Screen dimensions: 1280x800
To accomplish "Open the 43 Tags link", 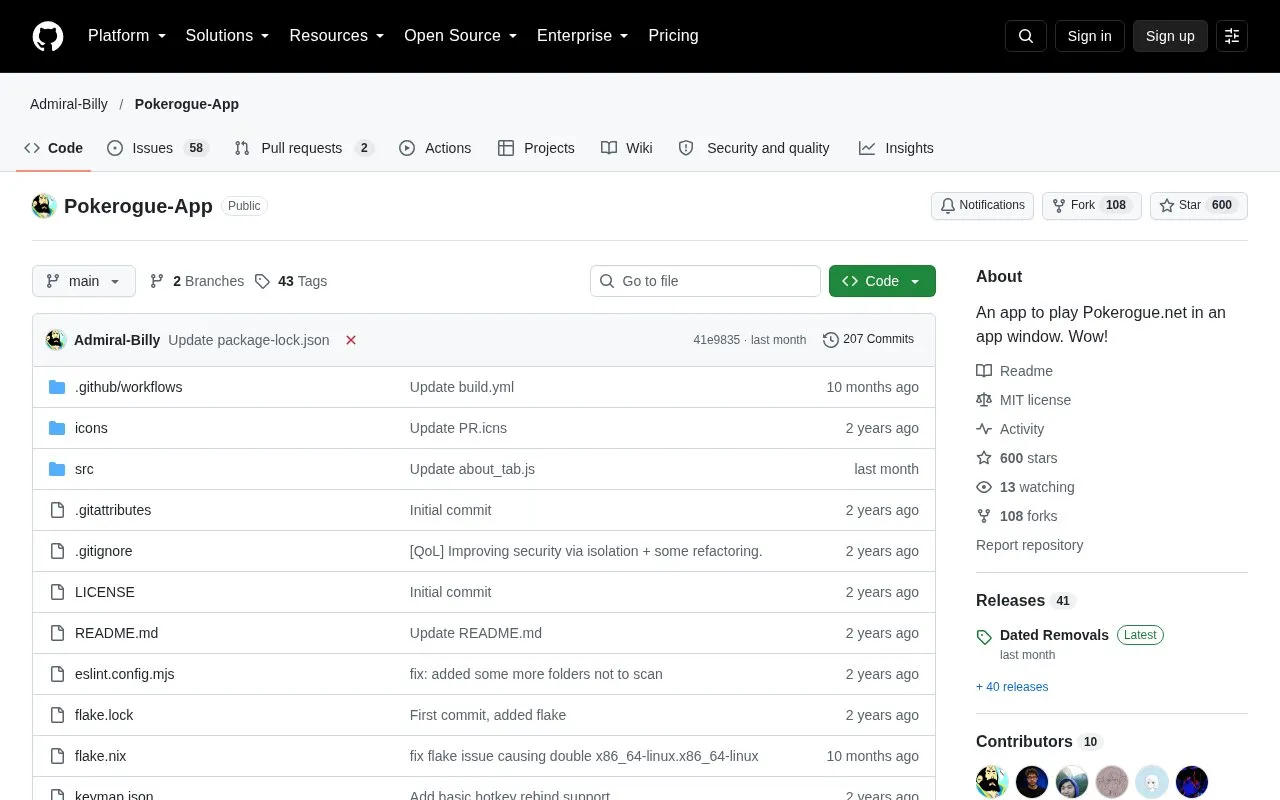I will pyautogui.click(x=291, y=281).
